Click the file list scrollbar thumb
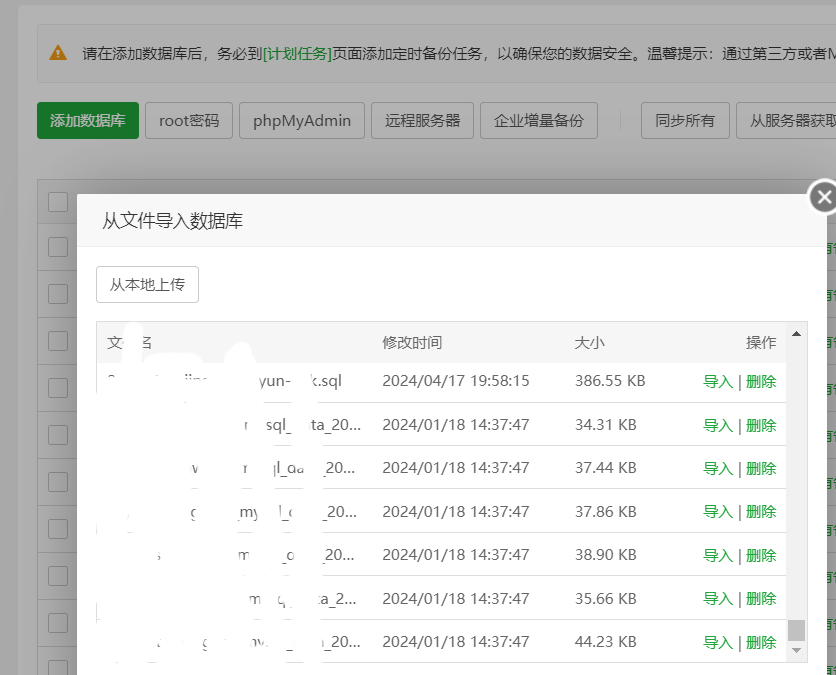The width and height of the screenshot is (836, 675). tap(796, 629)
